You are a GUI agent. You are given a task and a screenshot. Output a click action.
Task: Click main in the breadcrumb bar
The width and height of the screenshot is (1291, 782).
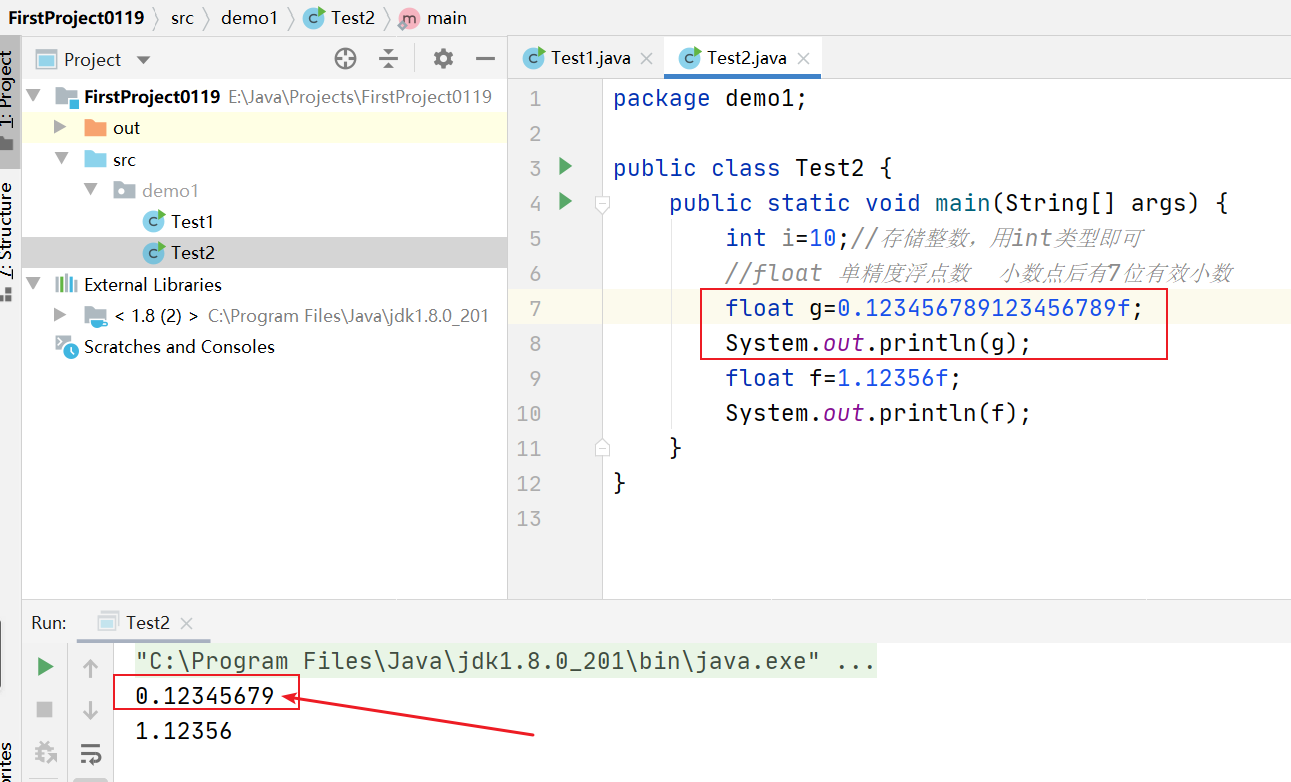[x=432, y=18]
